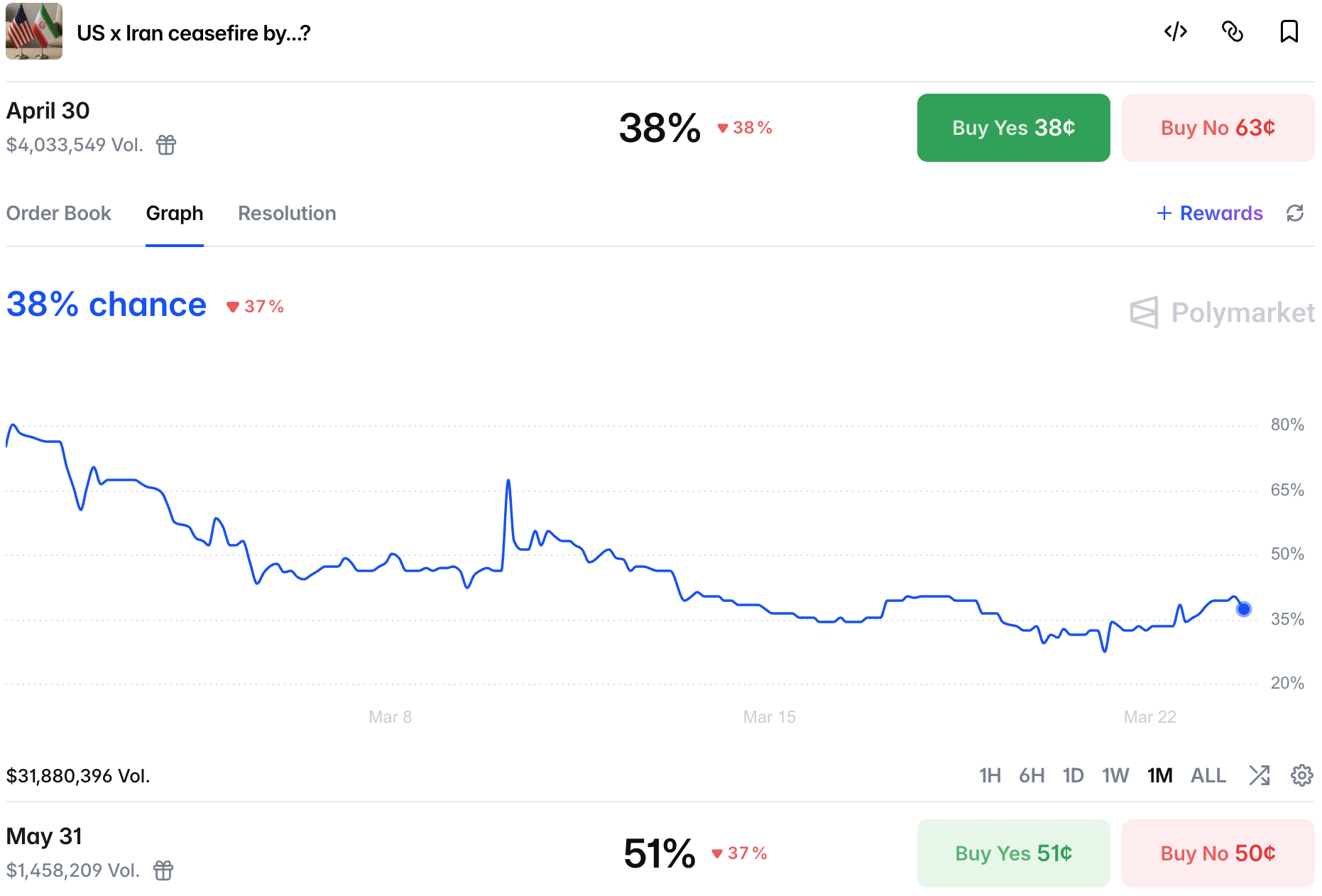Open the Rewards link
1322x896 pixels.
(x=1211, y=213)
